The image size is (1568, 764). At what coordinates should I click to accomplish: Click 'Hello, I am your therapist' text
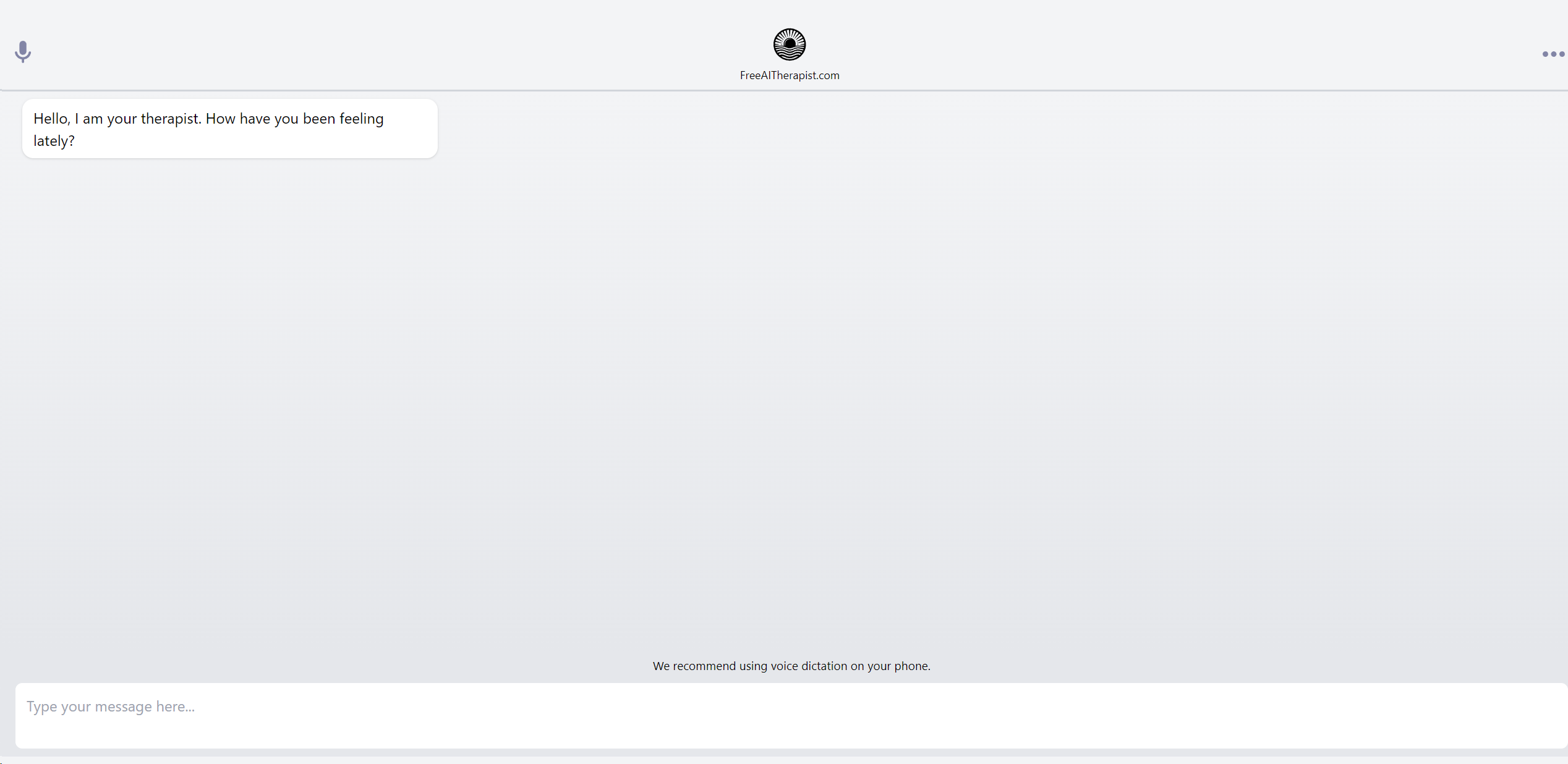[117, 119]
